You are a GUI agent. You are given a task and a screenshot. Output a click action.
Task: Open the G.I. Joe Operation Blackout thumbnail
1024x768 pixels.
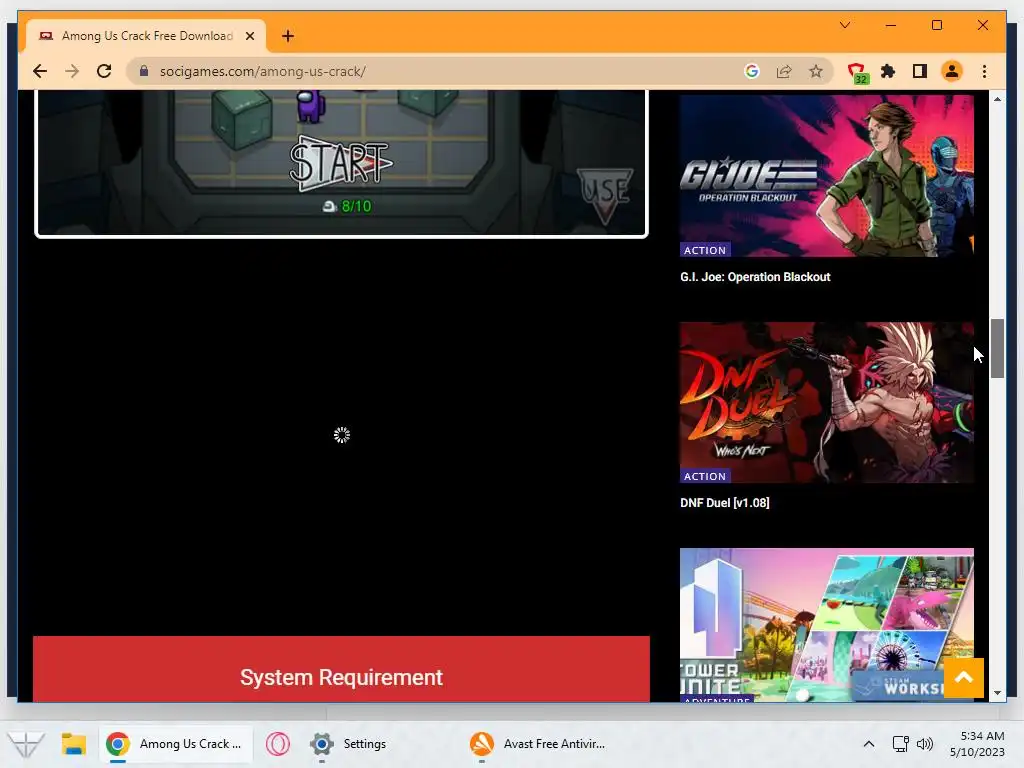click(826, 176)
